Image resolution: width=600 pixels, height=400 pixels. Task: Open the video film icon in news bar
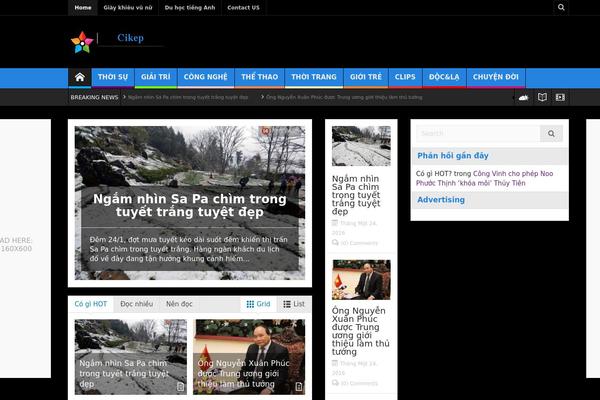[560, 97]
